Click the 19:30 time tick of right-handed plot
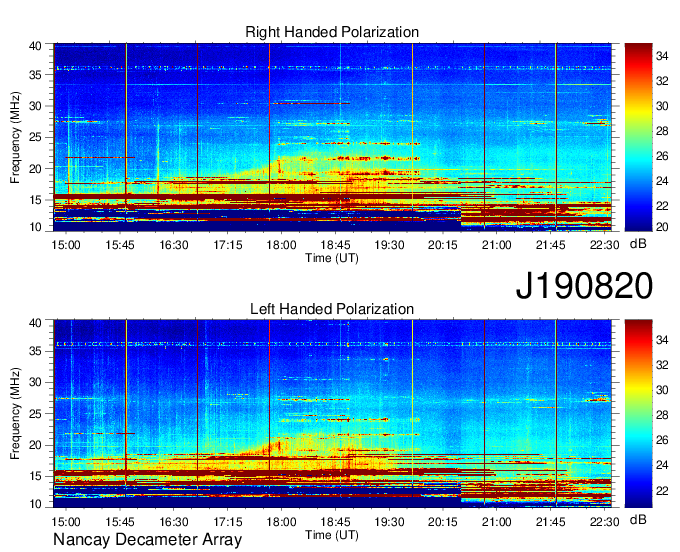 [389, 245]
